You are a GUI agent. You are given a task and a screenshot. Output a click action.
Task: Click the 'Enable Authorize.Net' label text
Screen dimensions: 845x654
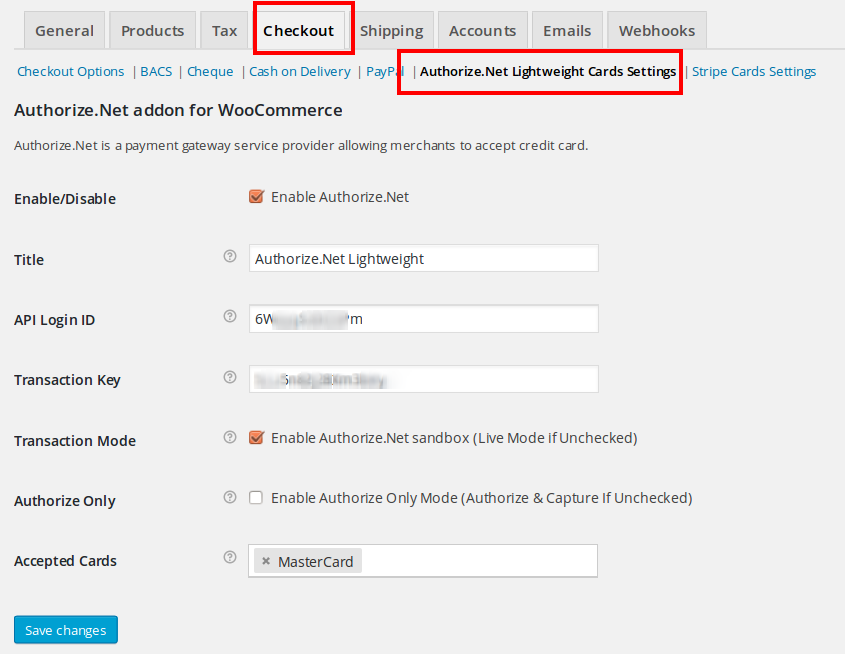(x=340, y=197)
